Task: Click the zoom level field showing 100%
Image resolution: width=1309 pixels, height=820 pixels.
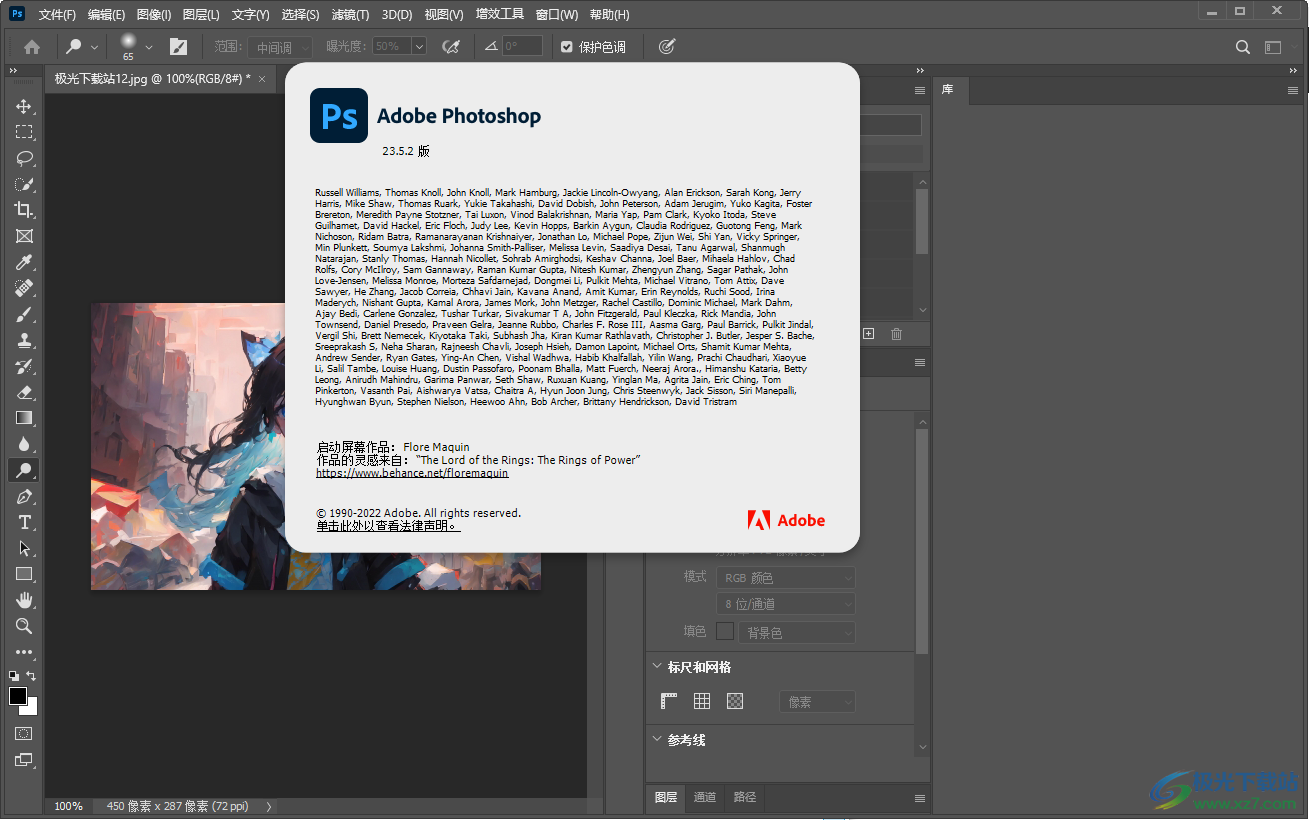Action: pyautogui.click(x=68, y=806)
